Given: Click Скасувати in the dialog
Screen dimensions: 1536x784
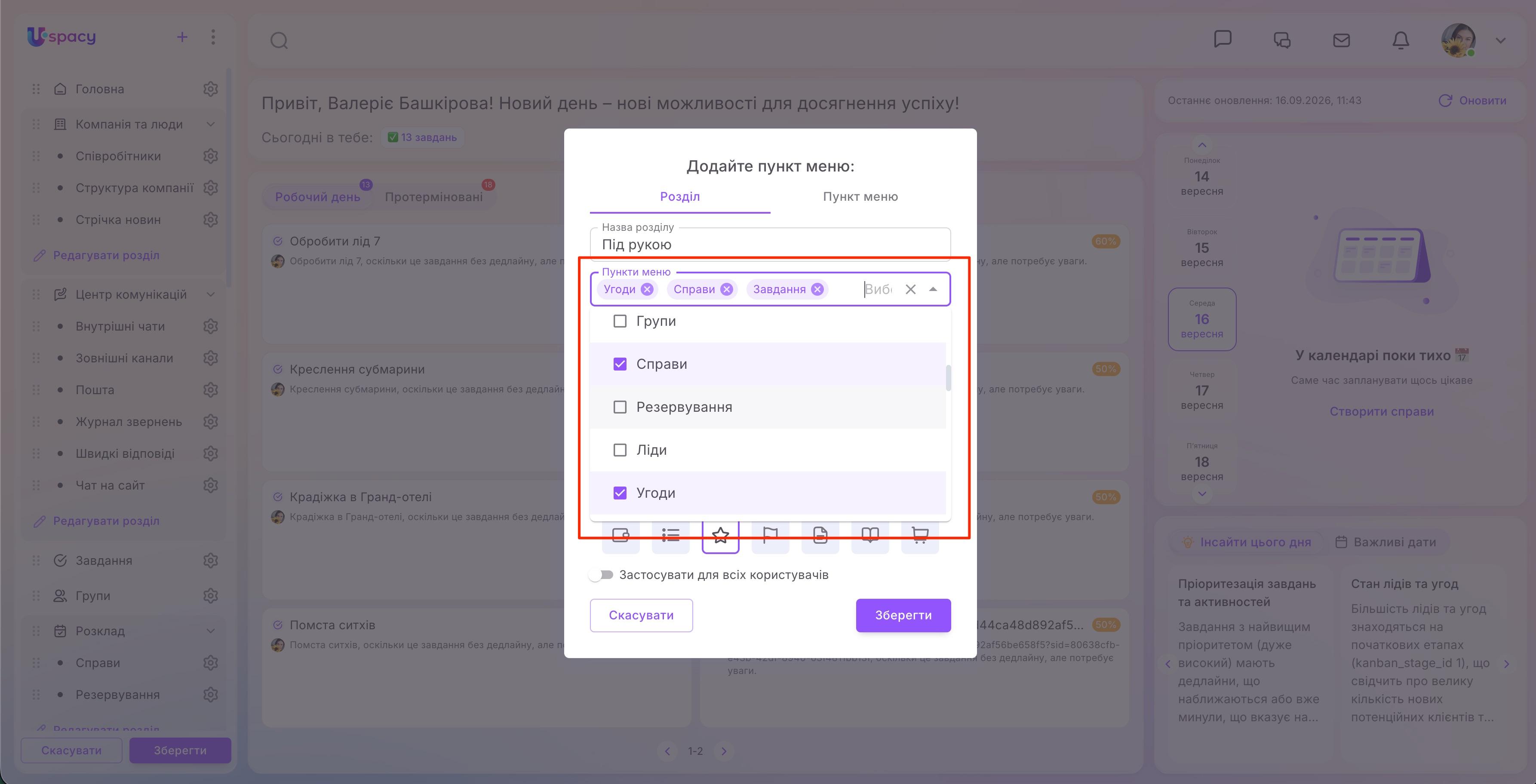Looking at the screenshot, I should click(x=642, y=615).
